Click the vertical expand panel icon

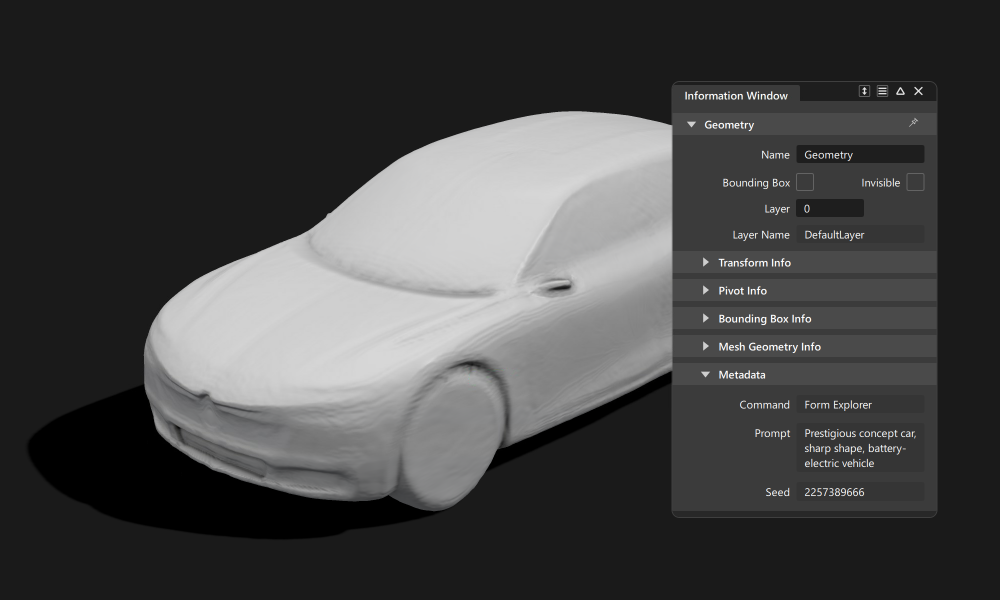(x=864, y=91)
